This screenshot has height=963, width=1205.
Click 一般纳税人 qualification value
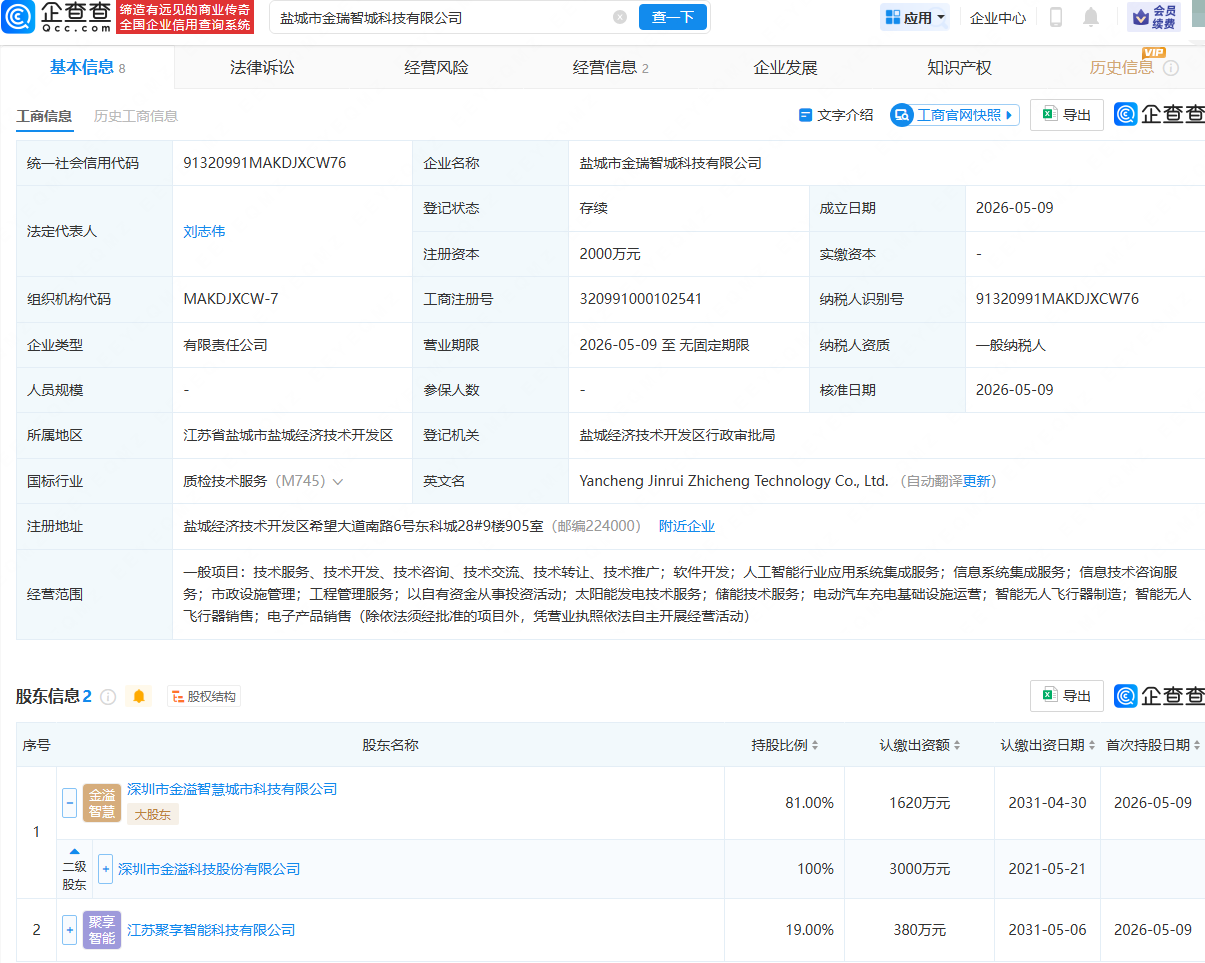pos(1011,345)
